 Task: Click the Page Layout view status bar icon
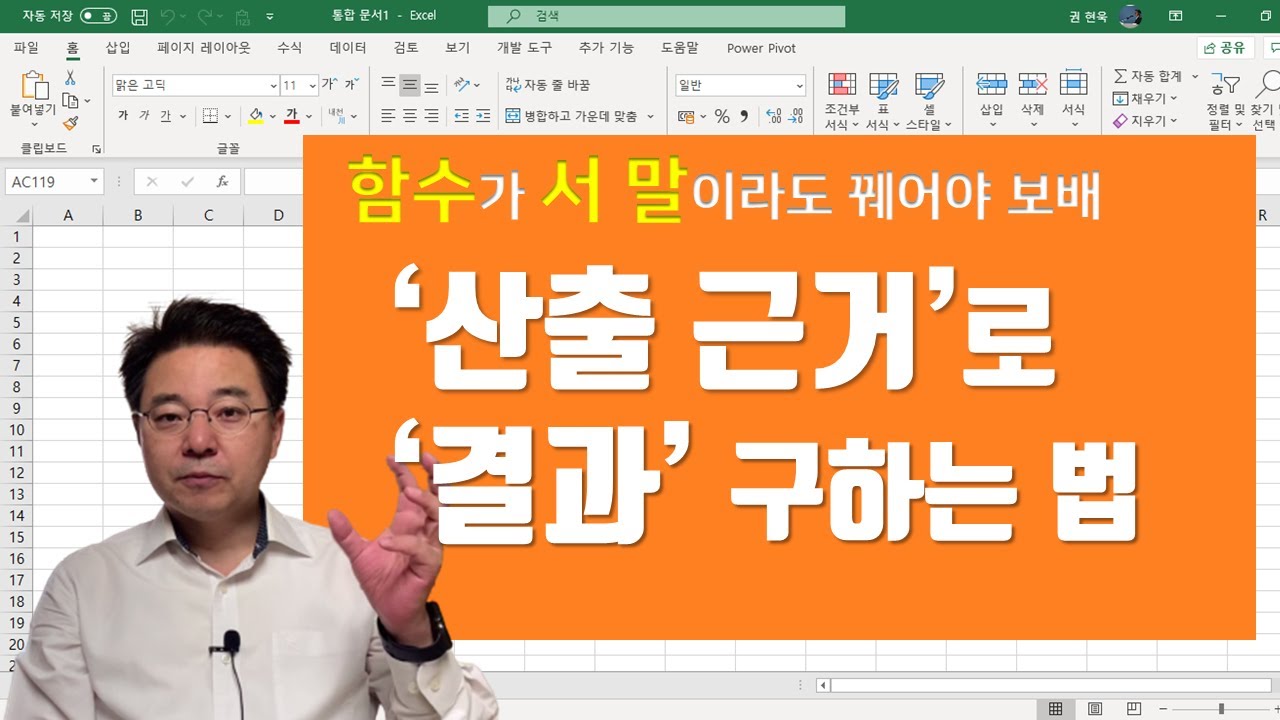point(1095,709)
